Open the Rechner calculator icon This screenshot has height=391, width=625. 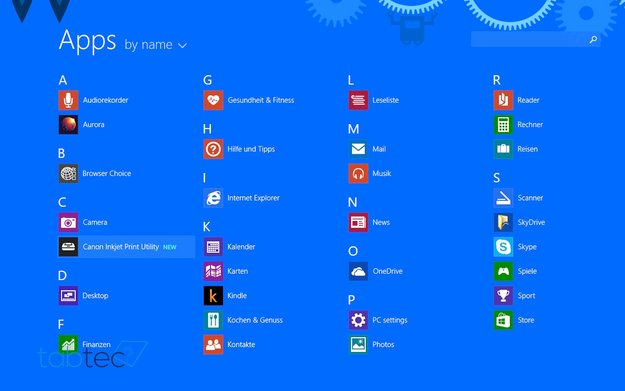click(503, 124)
